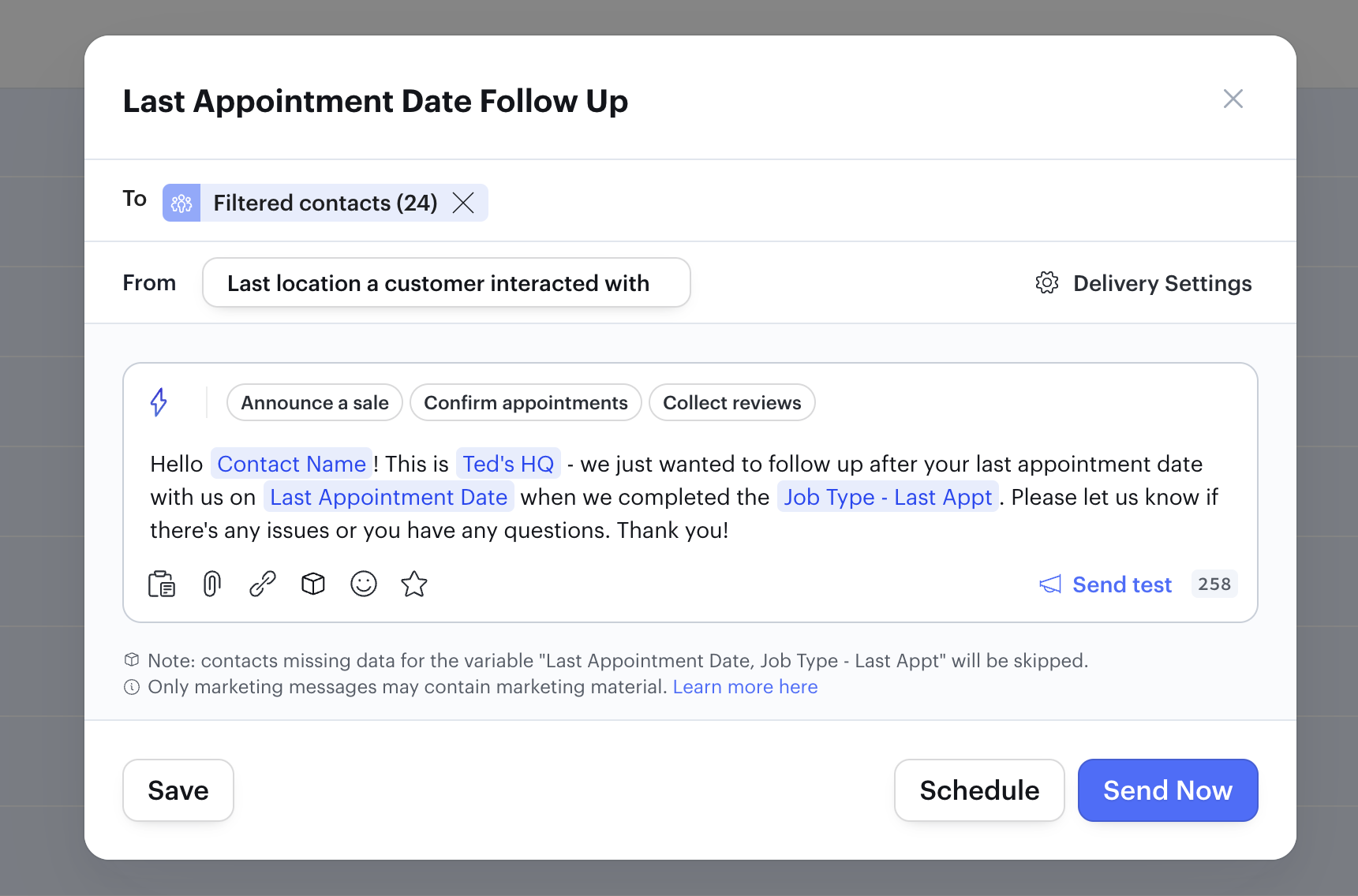Select the Announce a sale suggestion

[x=315, y=403]
